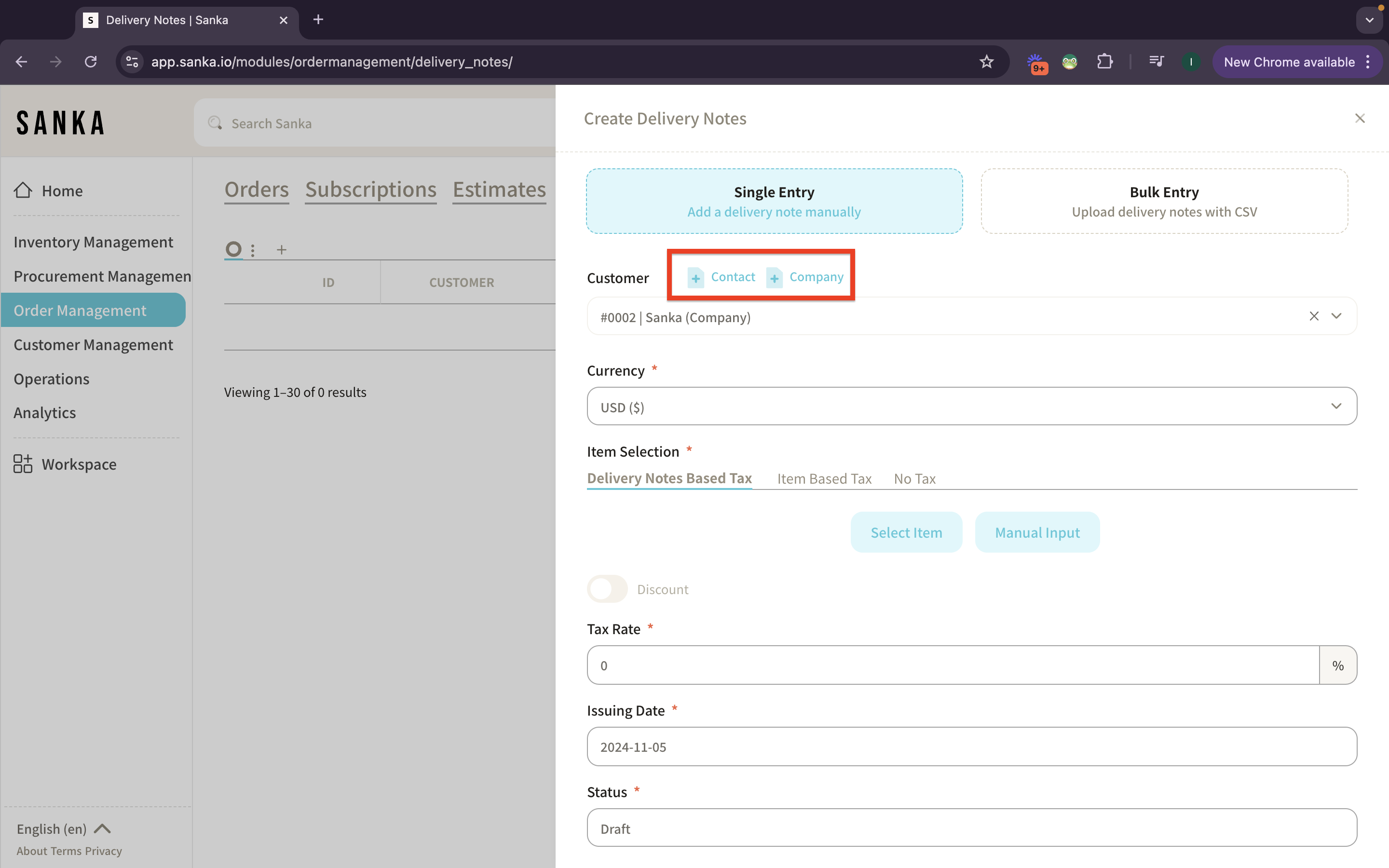The width and height of the screenshot is (1389, 868).
Task: Add a new Contact customer
Action: (x=722, y=277)
